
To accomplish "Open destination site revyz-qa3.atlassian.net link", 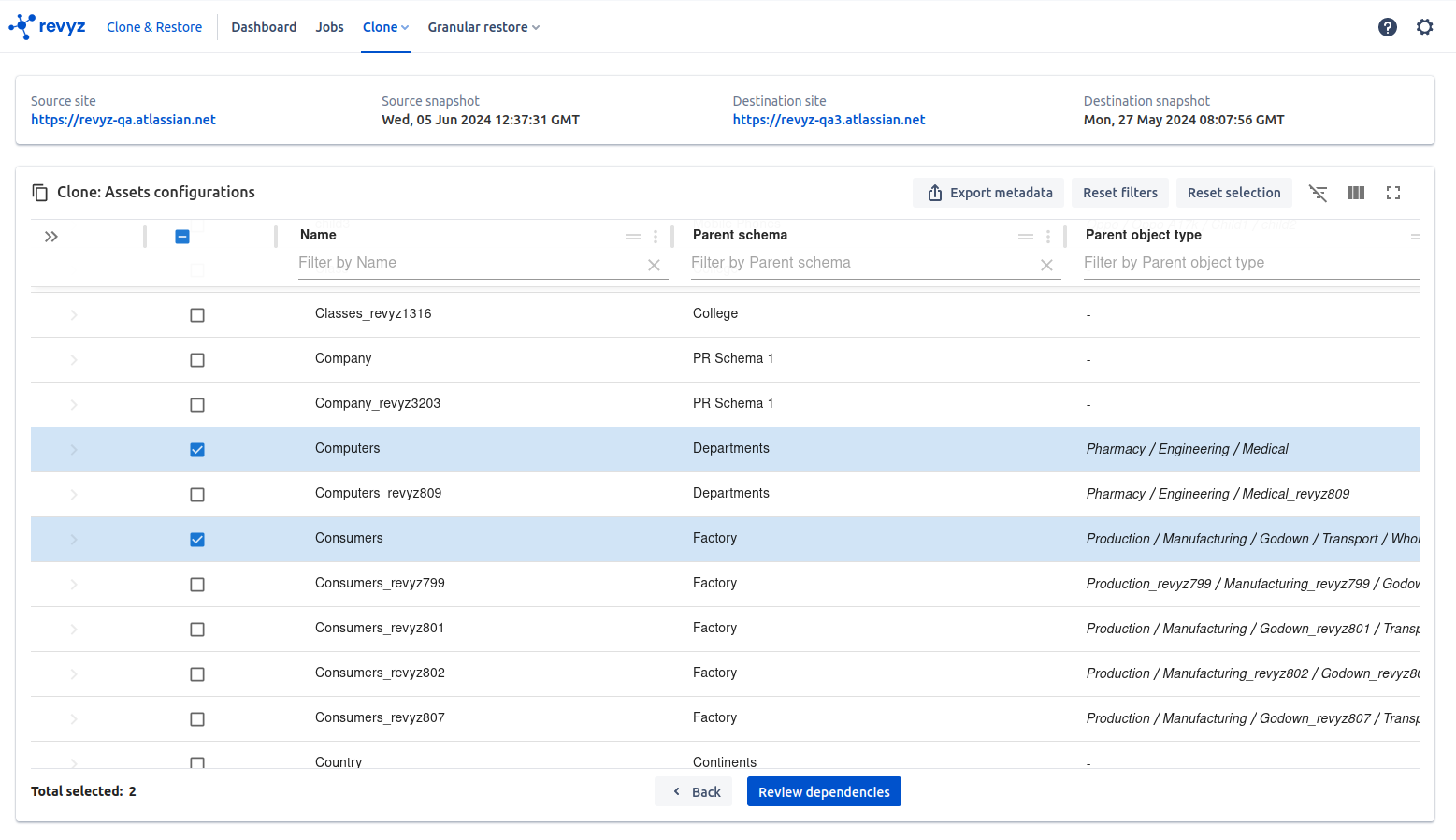I will coord(829,120).
